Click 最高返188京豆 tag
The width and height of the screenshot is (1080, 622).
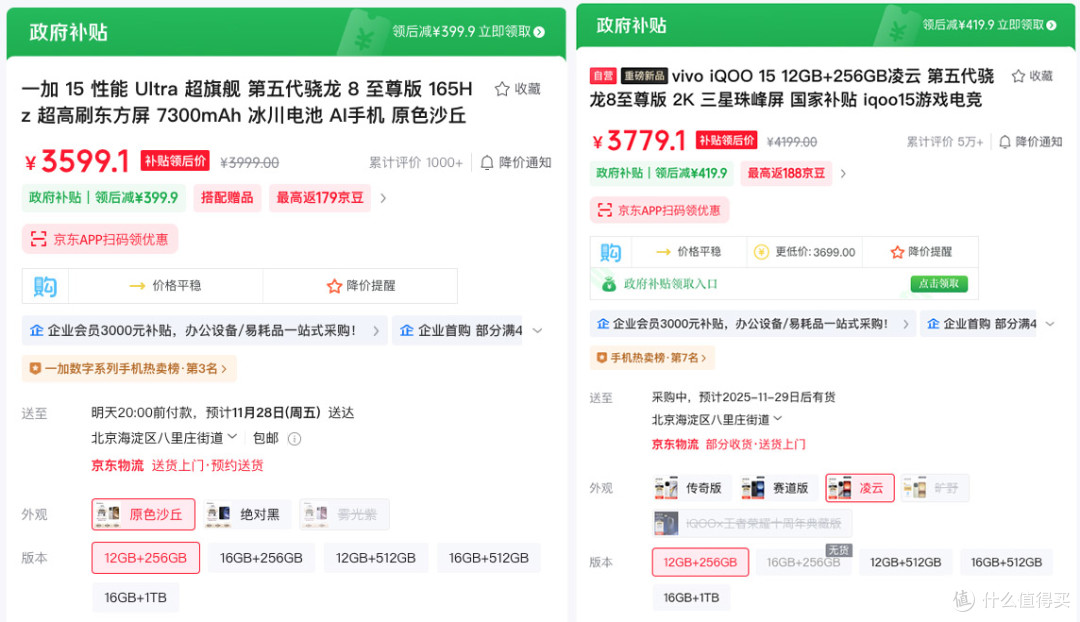pyautogui.click(x=786, y=174)
